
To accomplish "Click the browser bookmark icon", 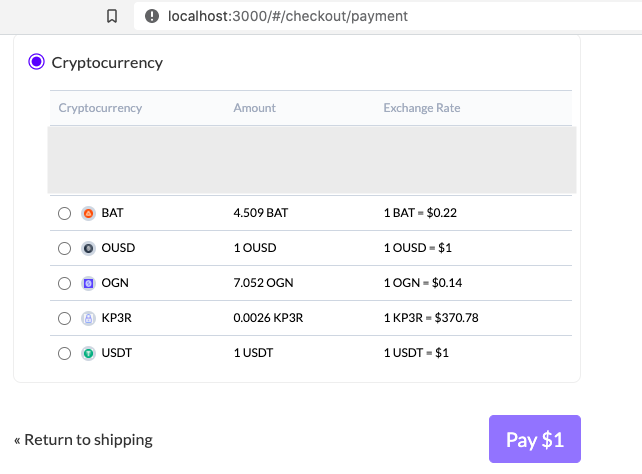I will [x=112, y=16].
